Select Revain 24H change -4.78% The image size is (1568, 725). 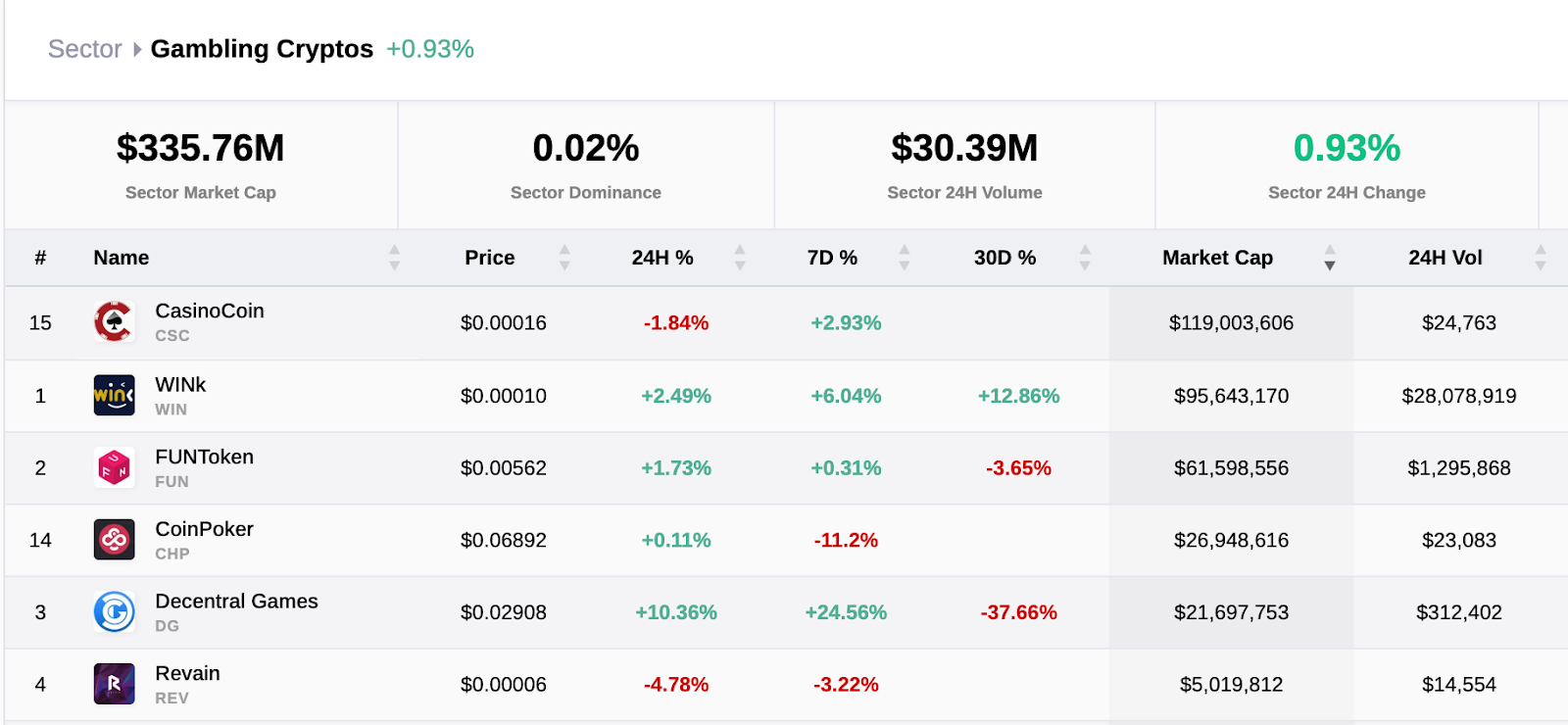pyautogui.click(x=676, y=684)
